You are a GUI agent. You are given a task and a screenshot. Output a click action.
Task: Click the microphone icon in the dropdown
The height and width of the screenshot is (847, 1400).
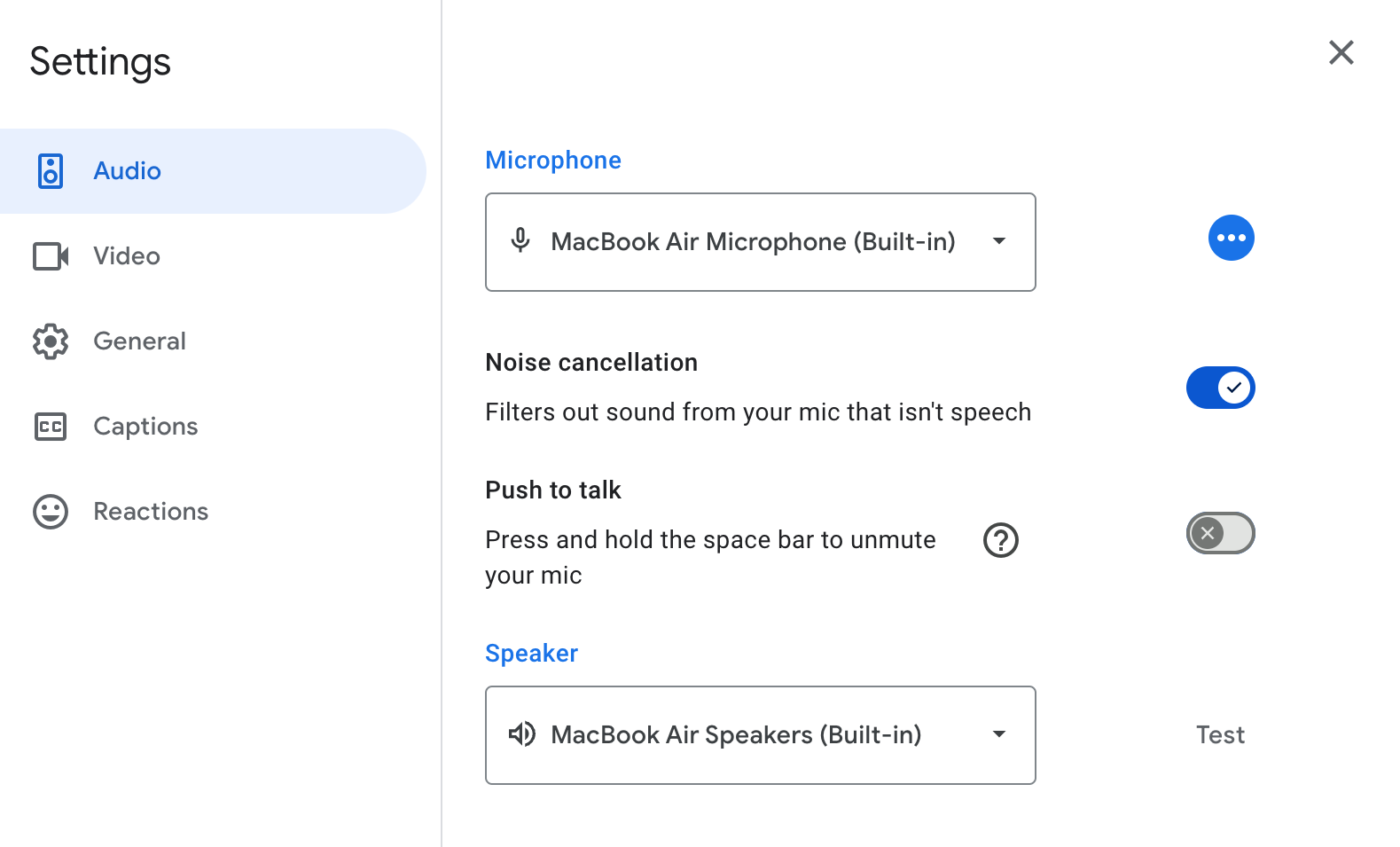[x=520, y=240]
